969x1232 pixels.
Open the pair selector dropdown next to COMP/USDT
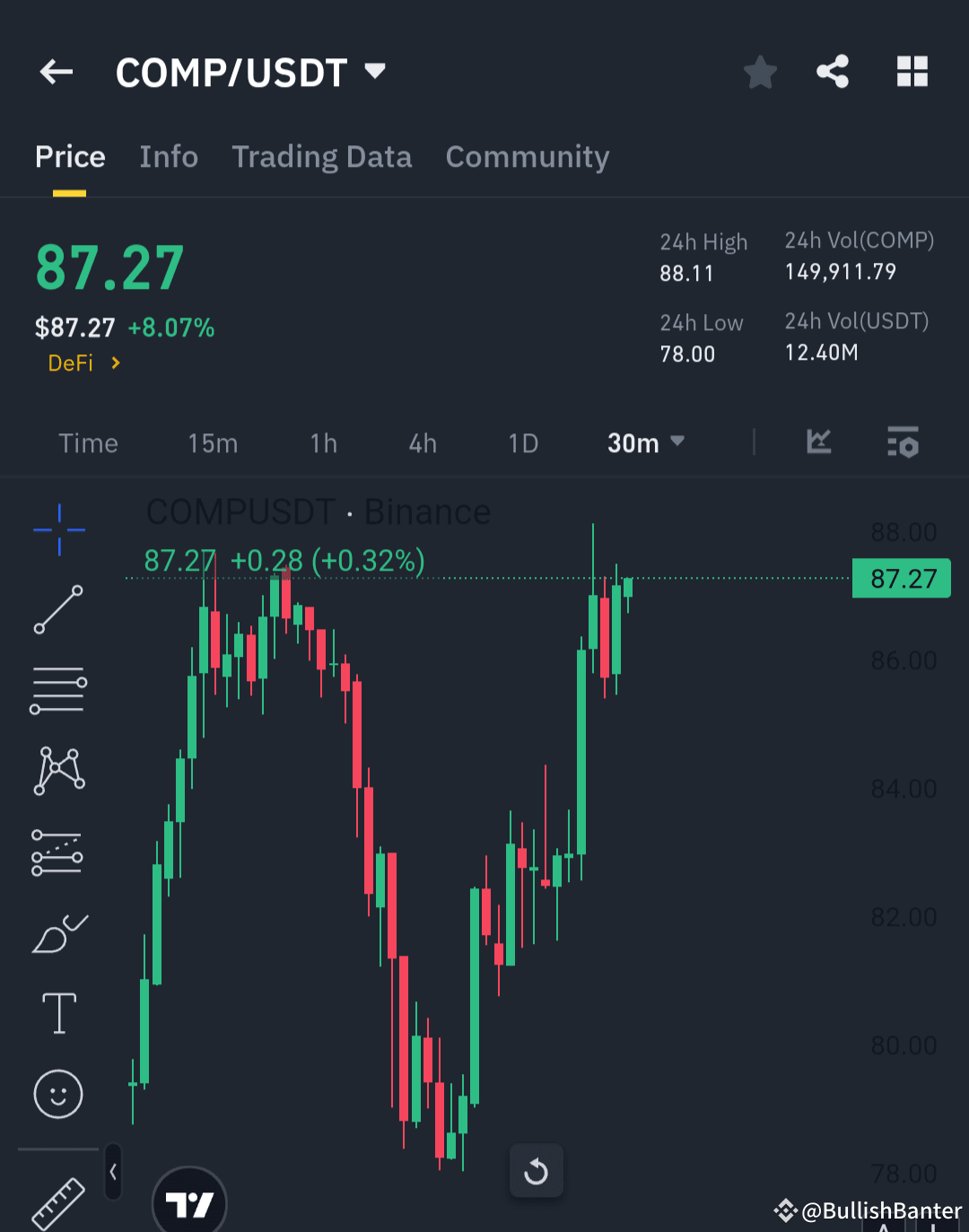tap(374, 71)
